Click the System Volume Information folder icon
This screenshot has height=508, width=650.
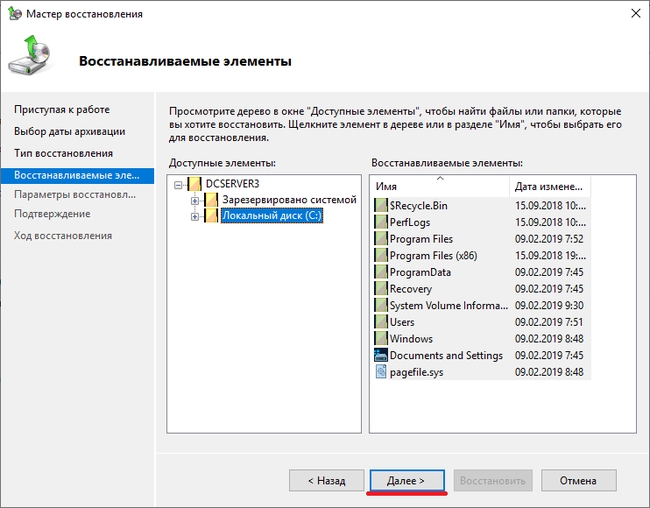(381, 305)
